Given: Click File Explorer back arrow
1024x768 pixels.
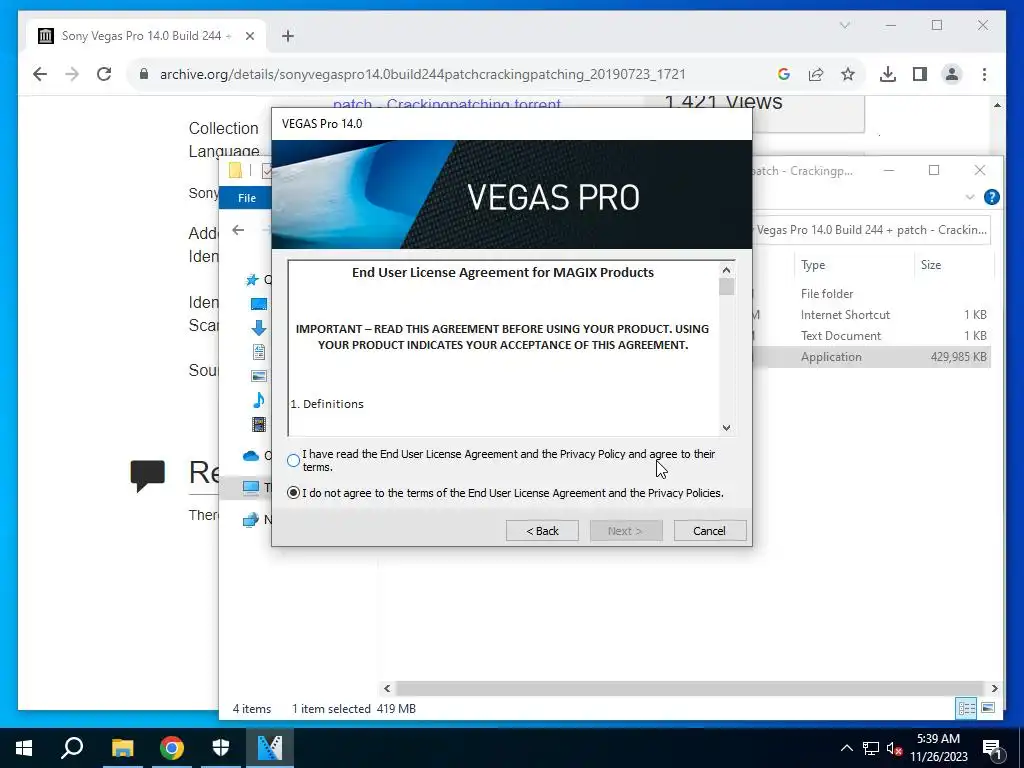Looking at the screenshot, I should coord(238,230).
